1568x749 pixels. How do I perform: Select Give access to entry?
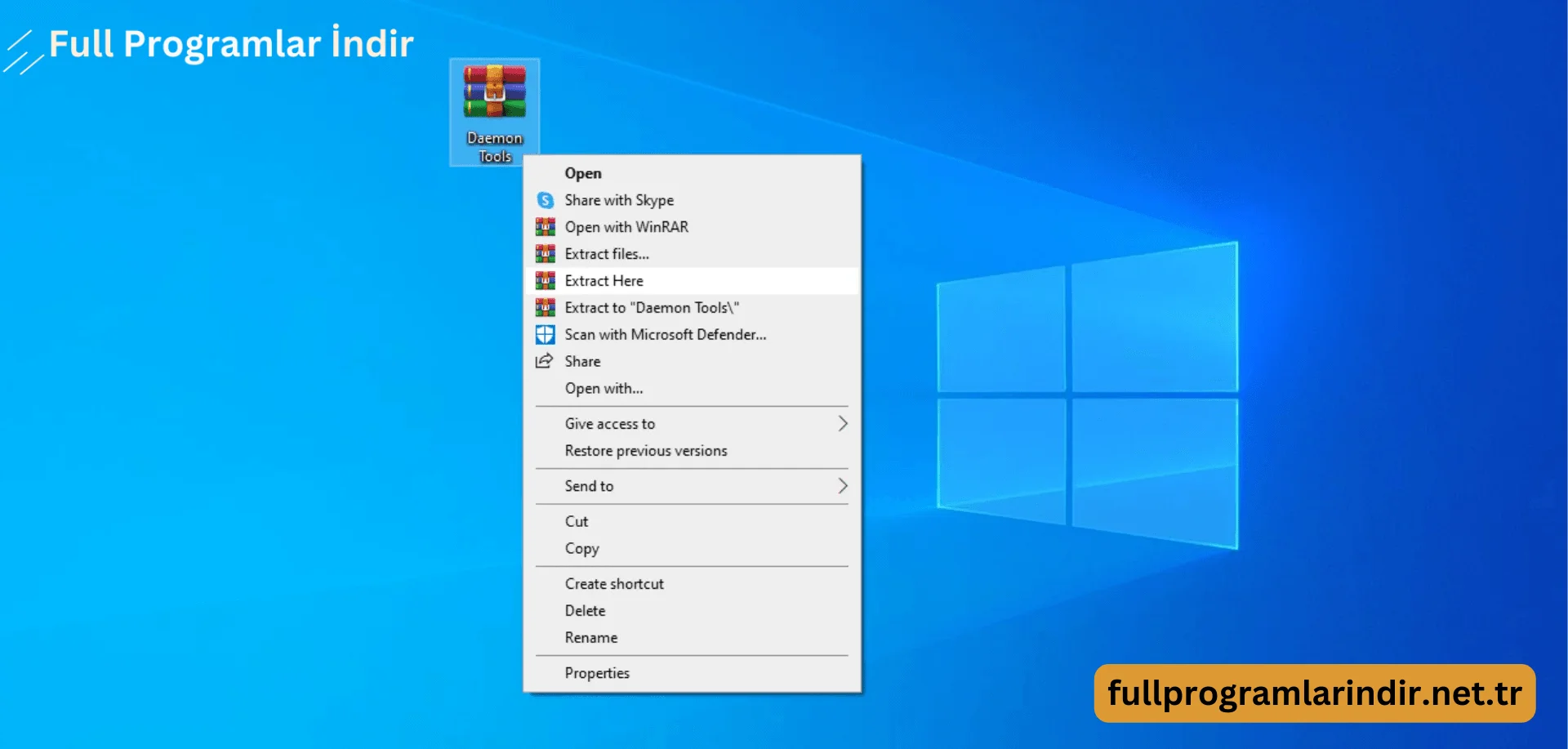point(692,424)
